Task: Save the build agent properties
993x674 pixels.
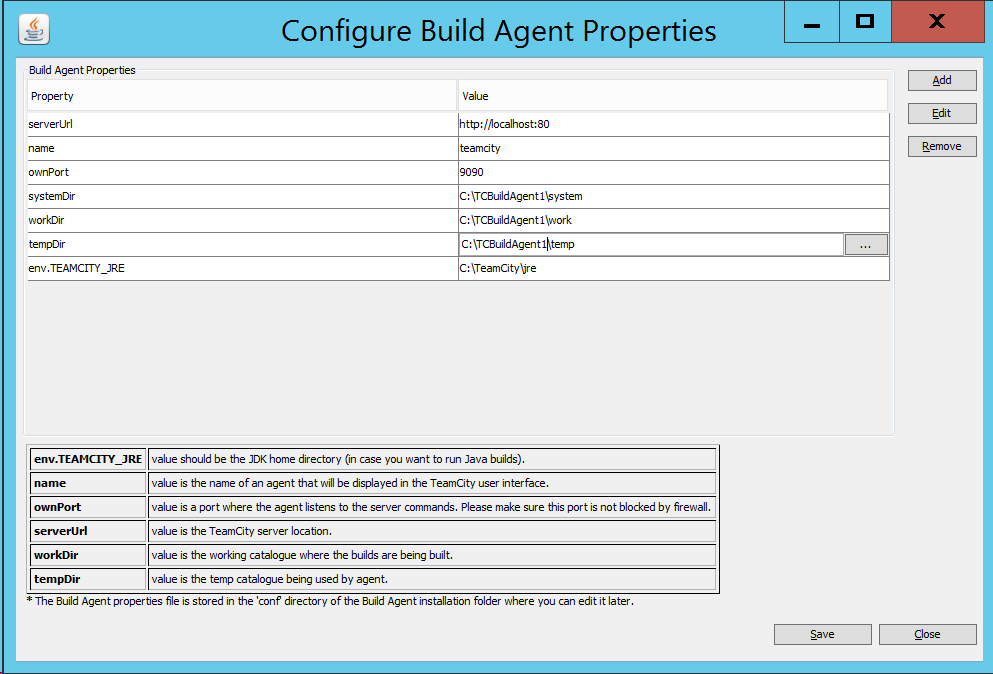Action: pos(822,634)
